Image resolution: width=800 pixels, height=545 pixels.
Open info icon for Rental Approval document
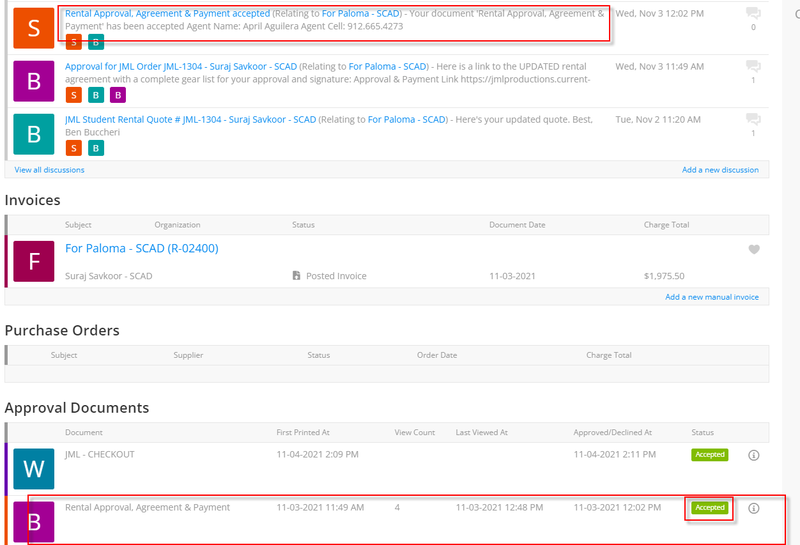coord(754,508)
